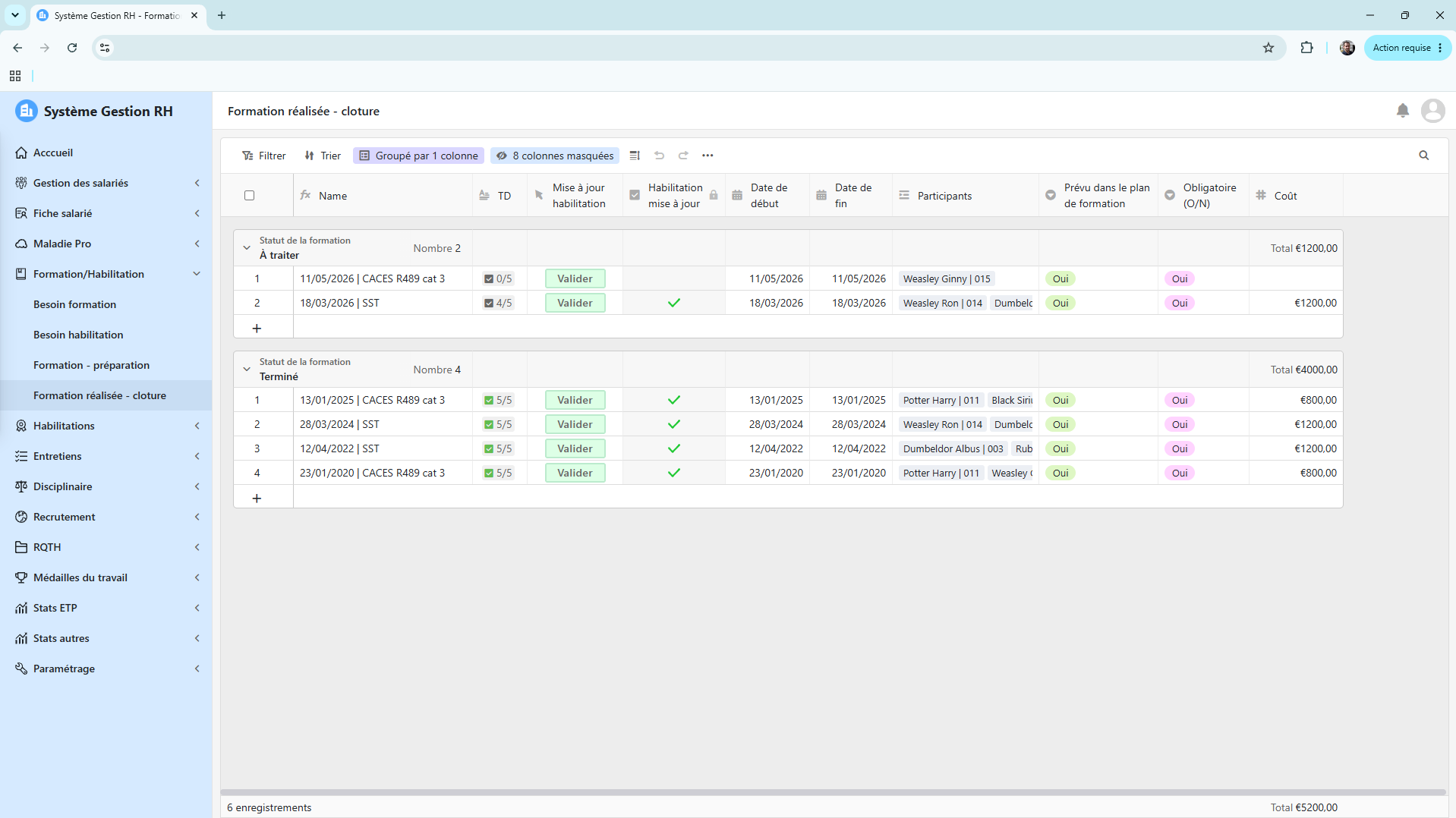Show the 8 colonnes masquées list
Screen dimensions: 1456x818
(x=555, y=156)
